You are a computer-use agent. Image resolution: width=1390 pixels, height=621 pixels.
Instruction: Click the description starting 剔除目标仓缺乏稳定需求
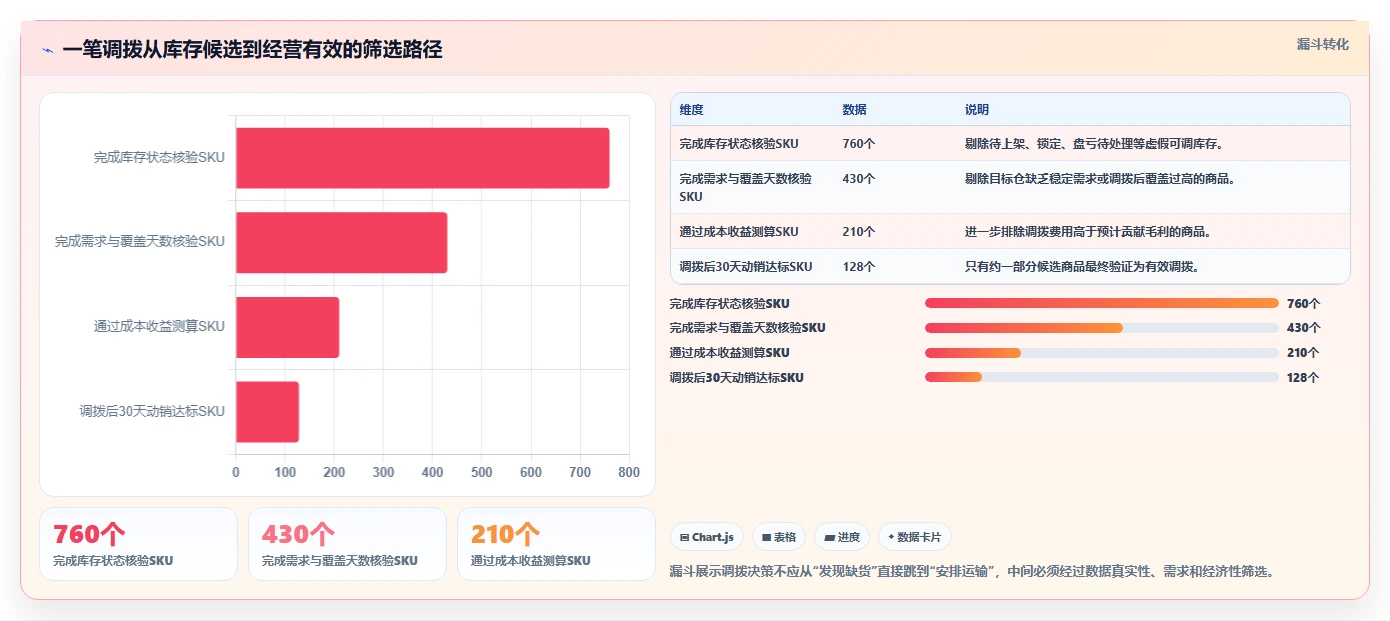click(x=1100, y=179)
